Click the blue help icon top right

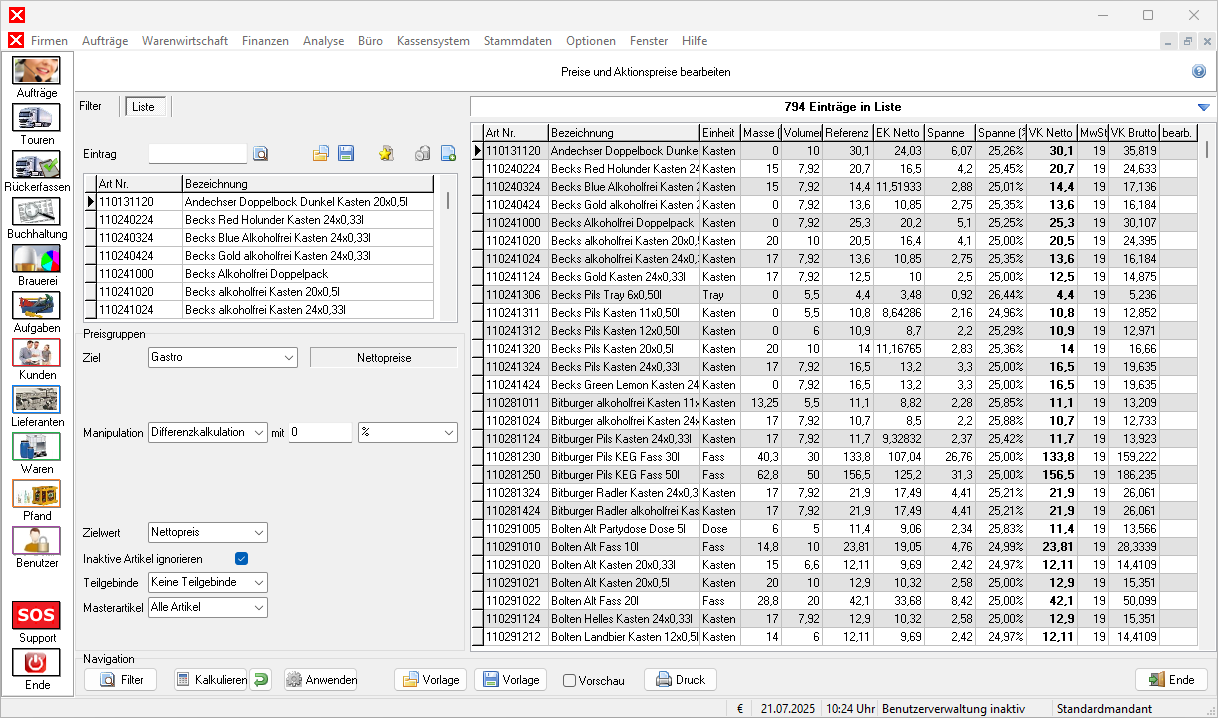(x=1199, y=72)
